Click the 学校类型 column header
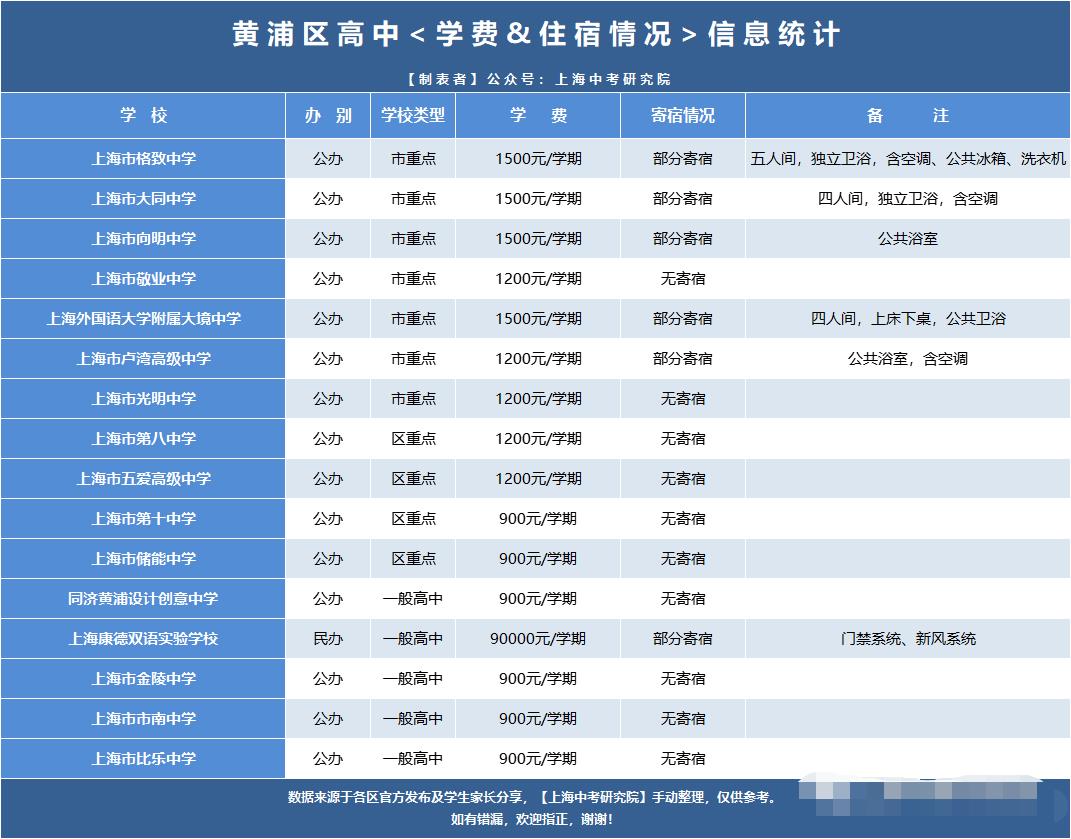This screenshot has width=1071, height=839. click(x=413, y=116)
